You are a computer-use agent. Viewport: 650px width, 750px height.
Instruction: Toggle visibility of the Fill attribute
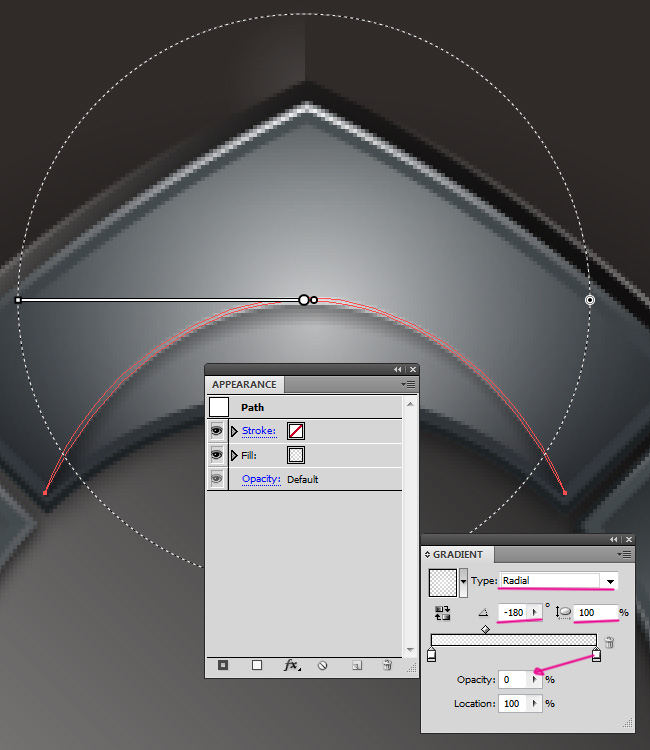point(216,455)
